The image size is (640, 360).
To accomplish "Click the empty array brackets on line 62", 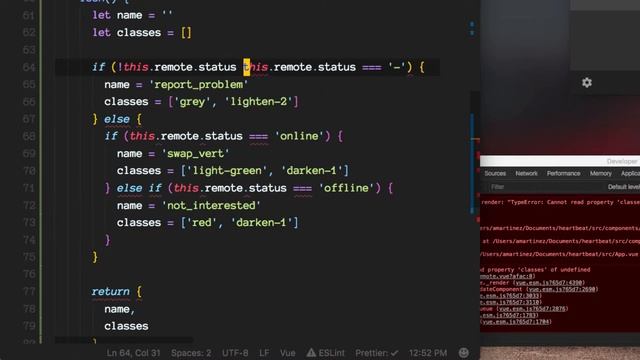I will tap(186, 33).
